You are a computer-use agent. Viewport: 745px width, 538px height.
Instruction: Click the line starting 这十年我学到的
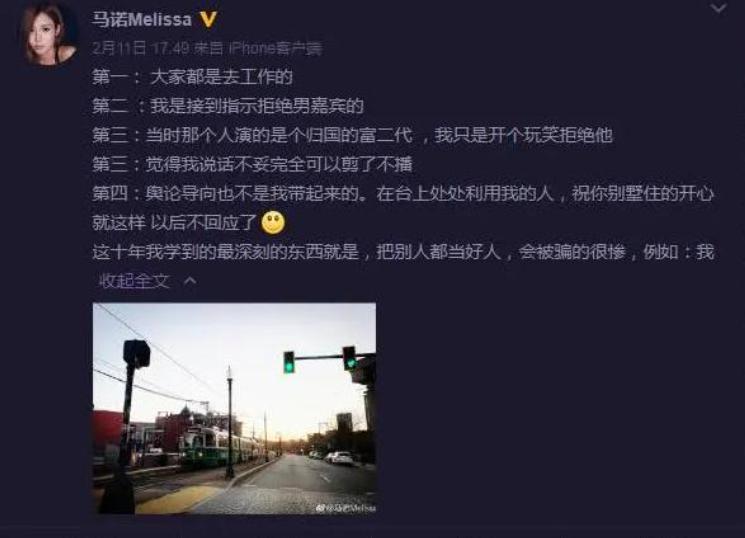coord(403,252)
